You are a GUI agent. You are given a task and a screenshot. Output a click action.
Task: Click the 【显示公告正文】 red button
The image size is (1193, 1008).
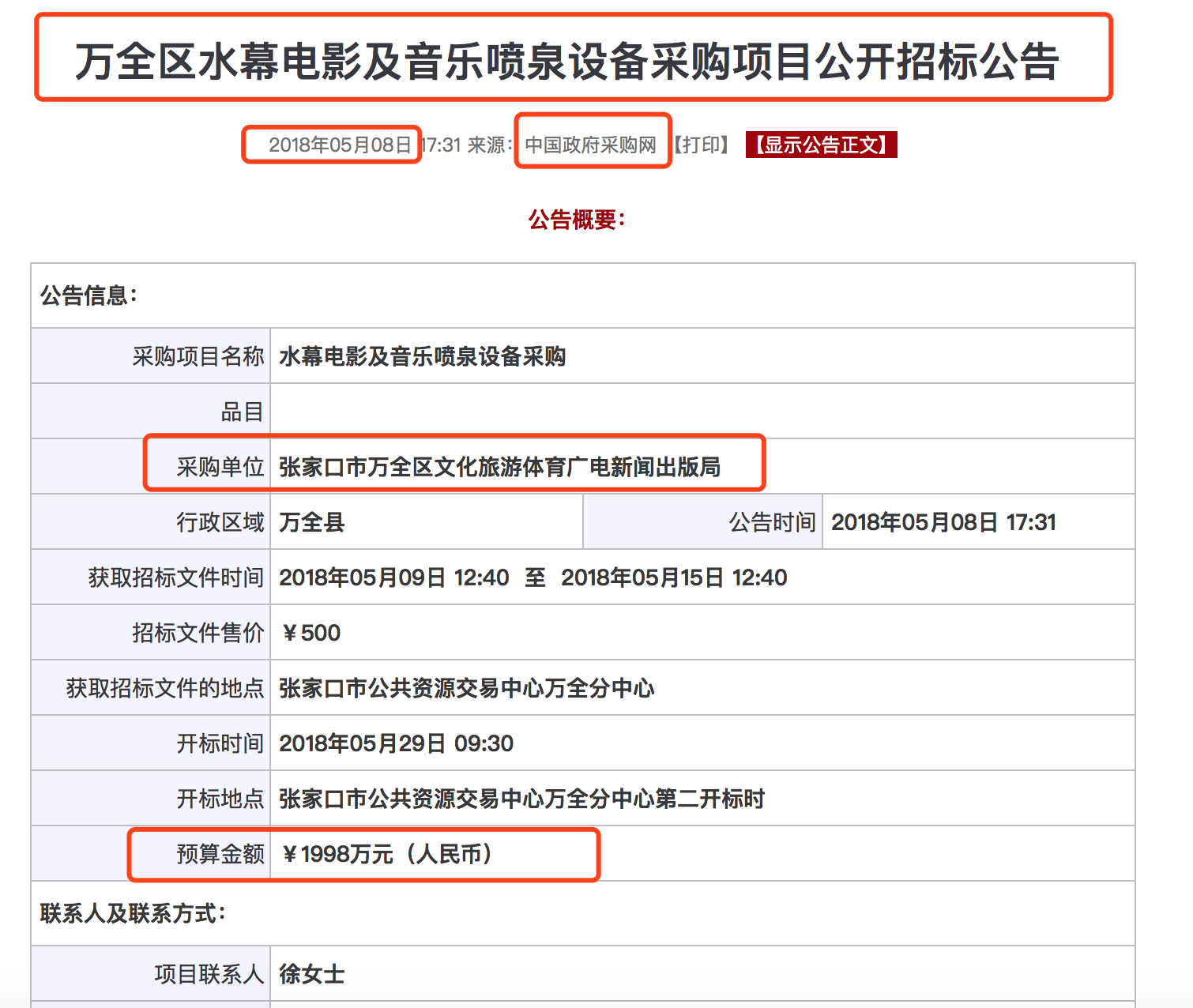pos(821,145)
